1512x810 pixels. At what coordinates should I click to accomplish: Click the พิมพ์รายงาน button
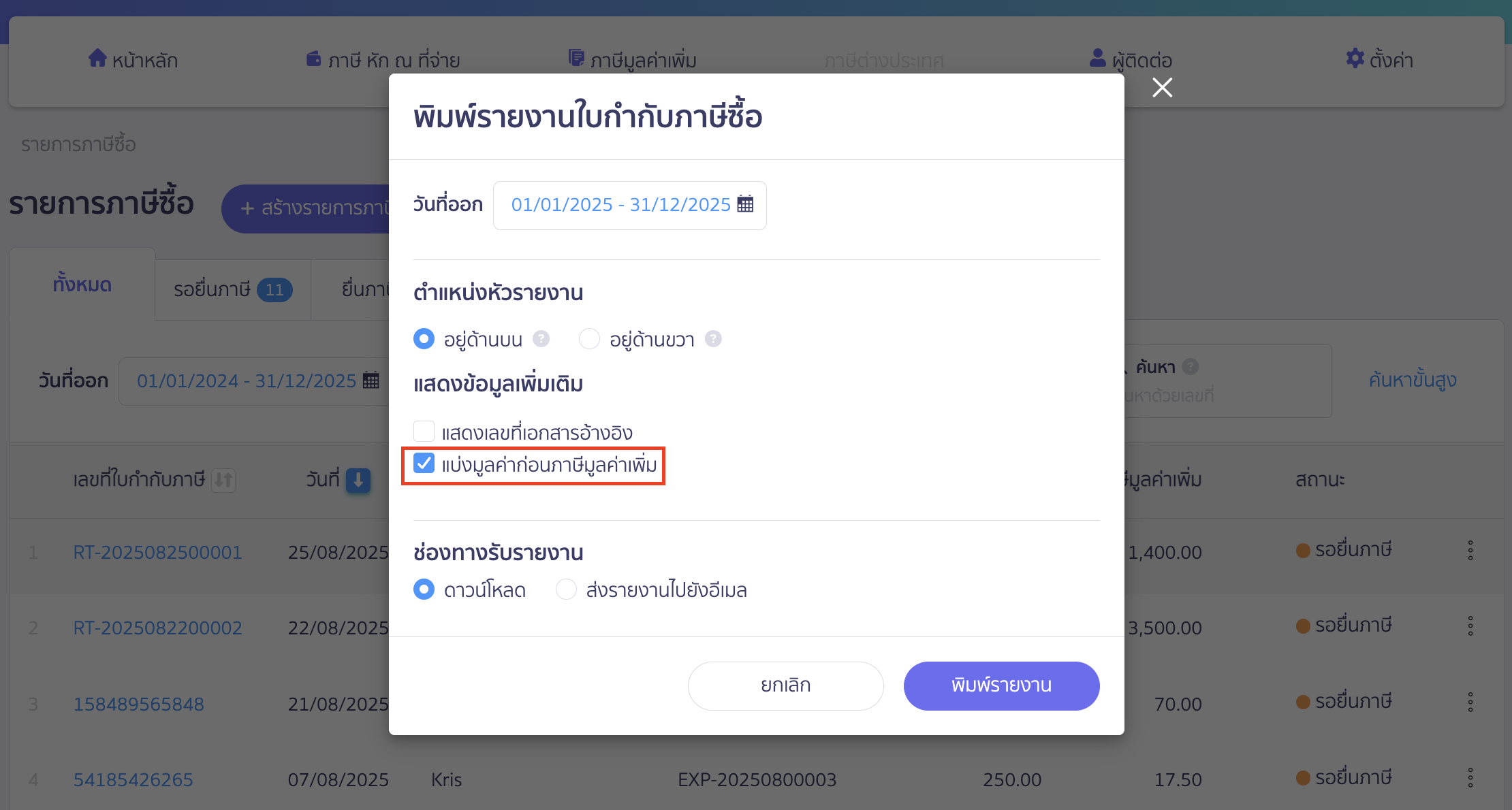pyautogui.click(x=1001, y=685)
